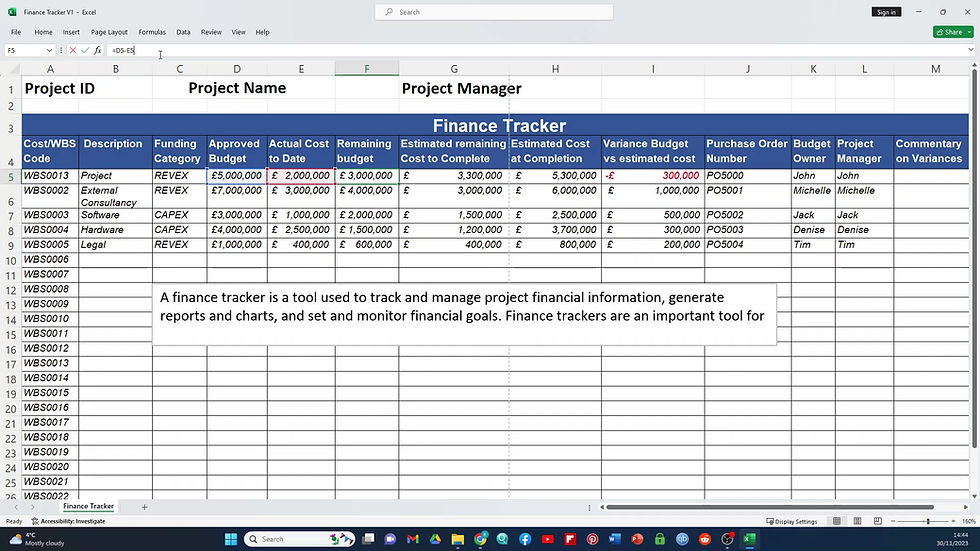Screen dimensions: 980x551
Task: Add a new sheet with plus icon
Action: [x=144, y=507]
